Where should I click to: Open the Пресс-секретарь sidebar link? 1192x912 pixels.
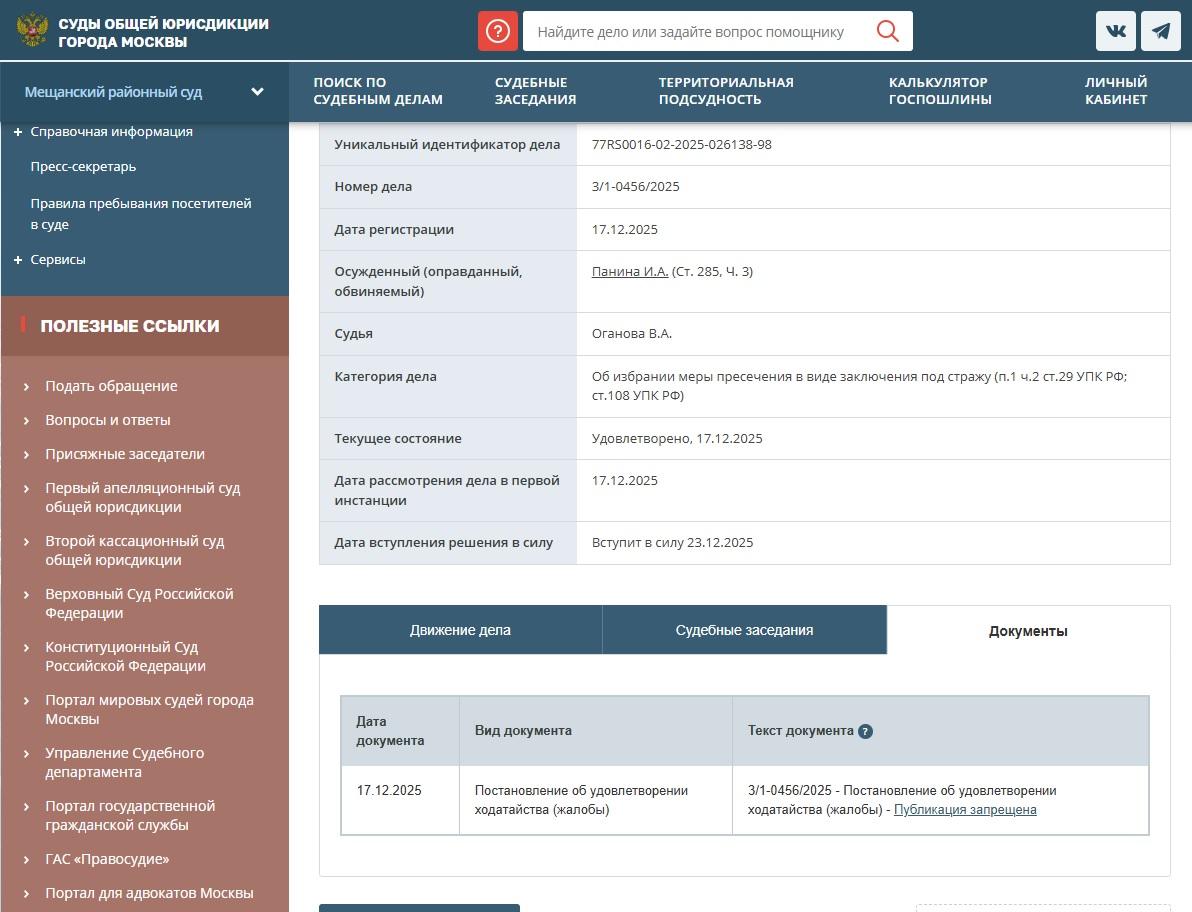(x=83, y=167)
